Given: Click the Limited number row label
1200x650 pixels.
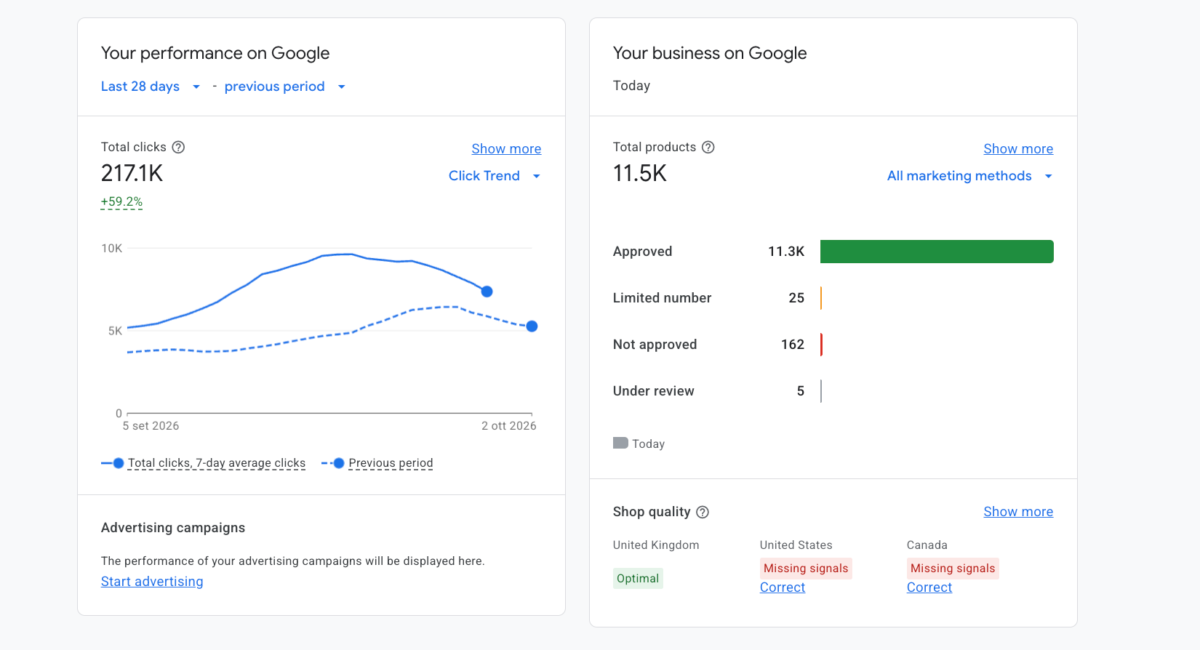Looking at the screenshot, I should pyautogui.click(x=662, y=298).
